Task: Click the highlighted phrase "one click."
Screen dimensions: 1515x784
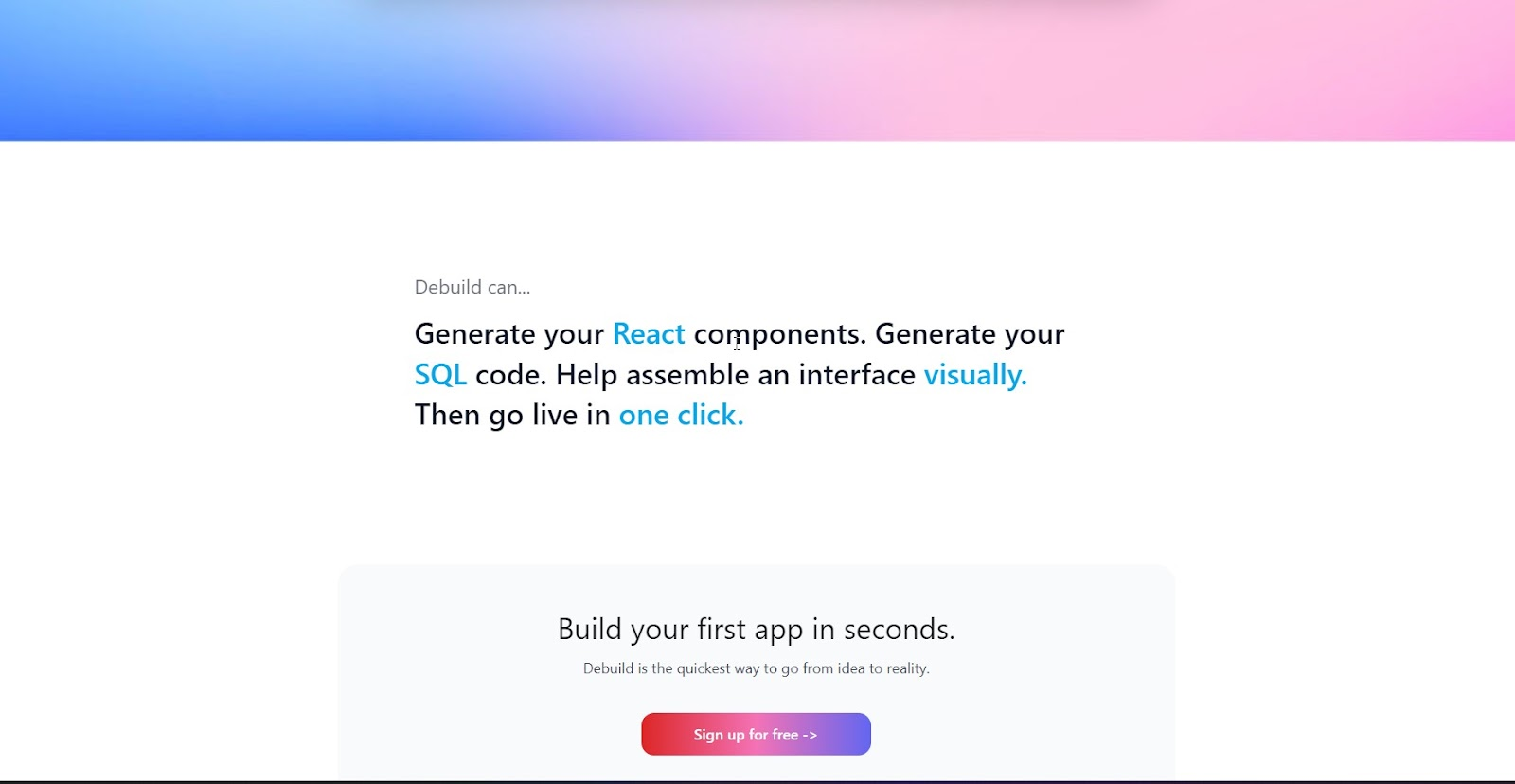Action: (x=681, y=416)
